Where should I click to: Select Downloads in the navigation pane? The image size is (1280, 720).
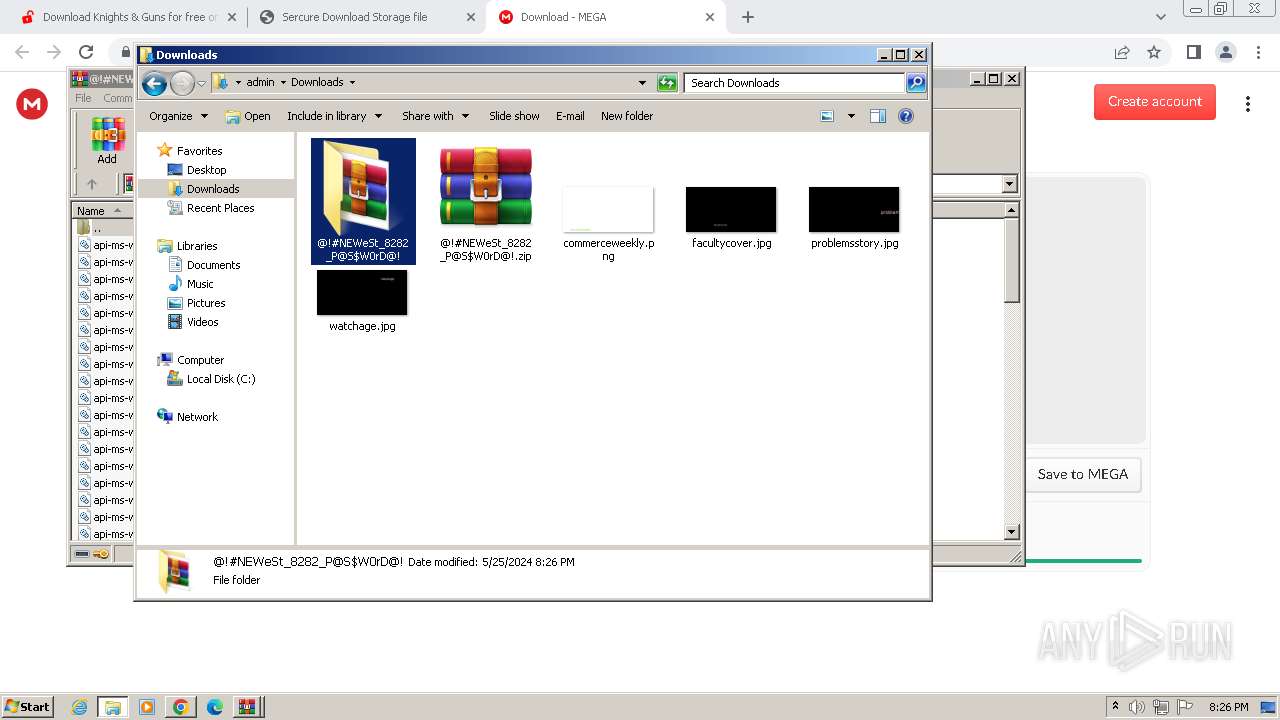point(213,189)
